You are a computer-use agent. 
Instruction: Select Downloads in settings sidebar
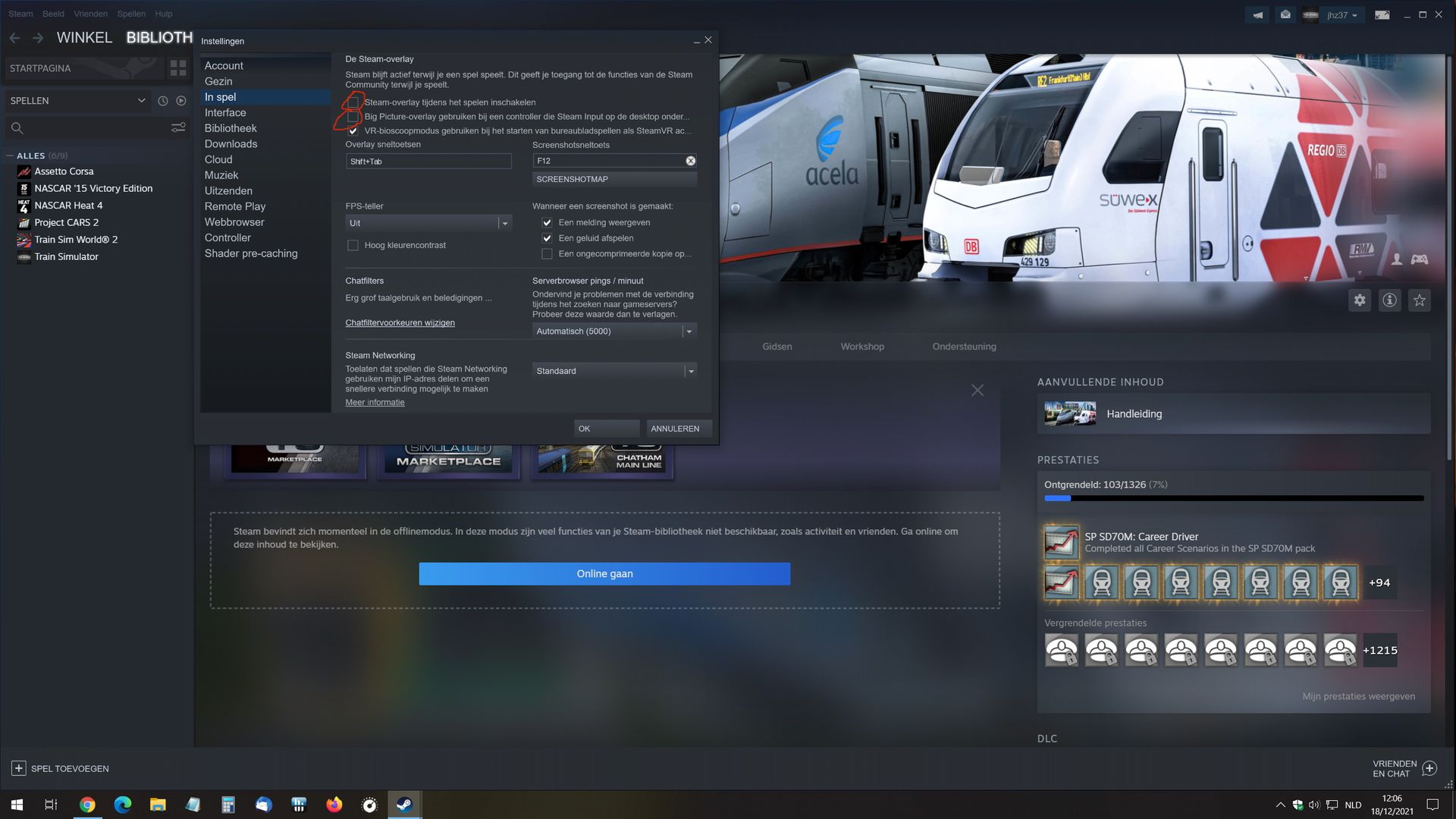(x=231, y=144)
